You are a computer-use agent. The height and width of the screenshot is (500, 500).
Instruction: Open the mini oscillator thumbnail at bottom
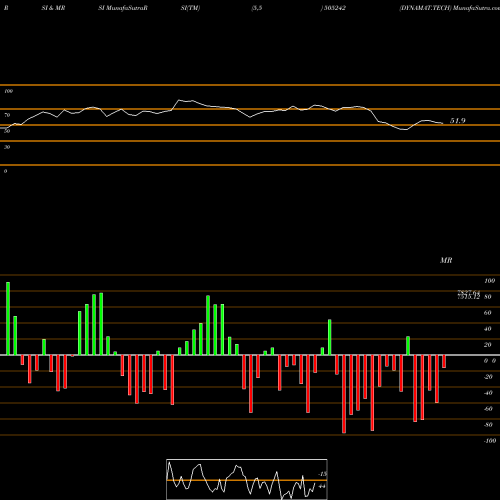pyautogui.click(x=247, y=479)
